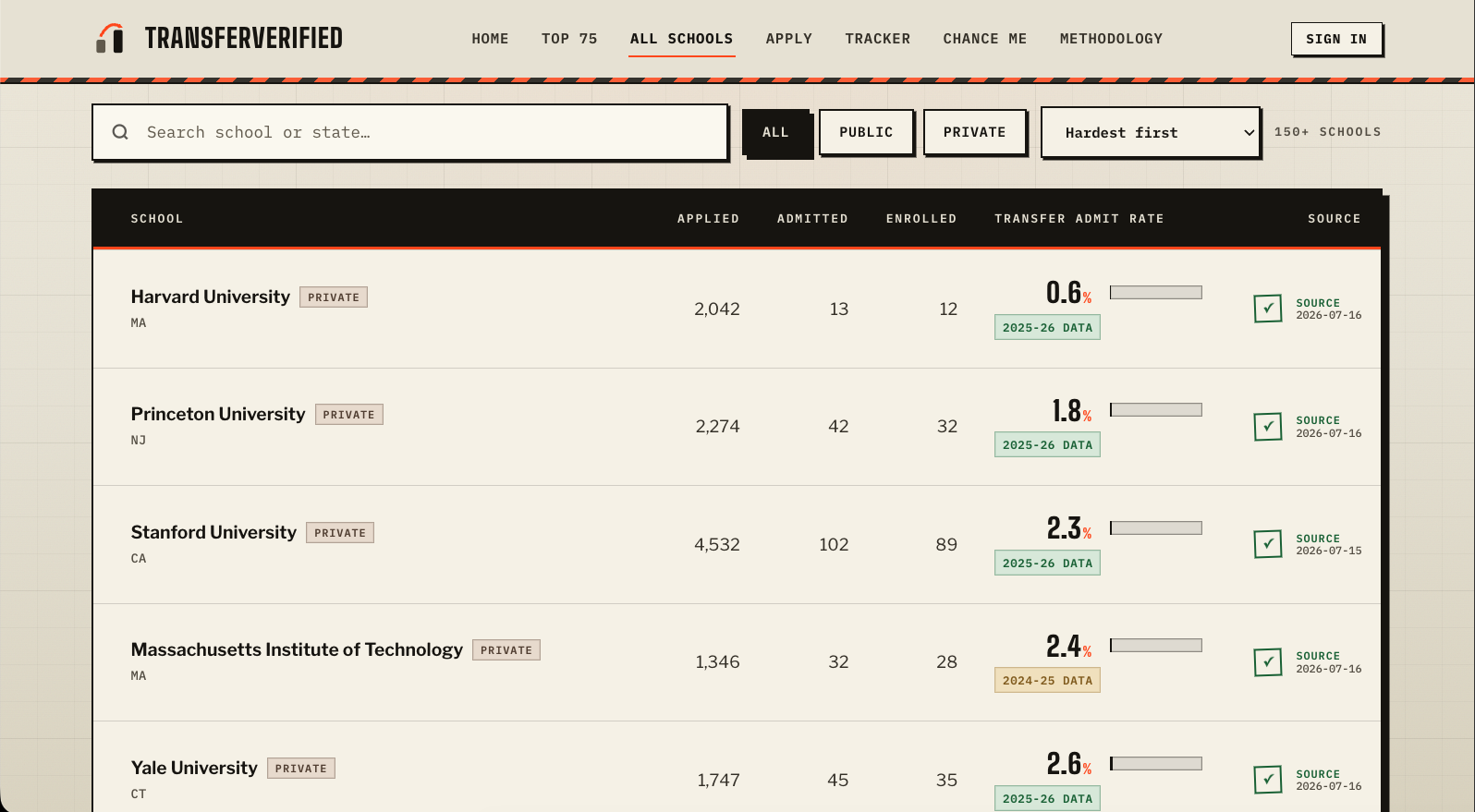Click the SCHOOL column header

pyautogui.click(x=157, y=219)
